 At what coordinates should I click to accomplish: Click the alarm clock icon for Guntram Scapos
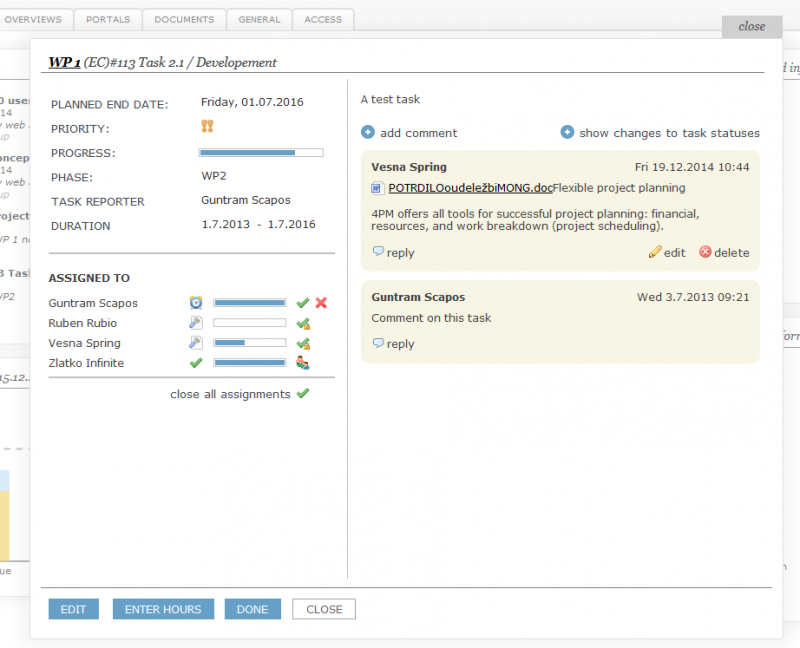[x=196, y=303]
